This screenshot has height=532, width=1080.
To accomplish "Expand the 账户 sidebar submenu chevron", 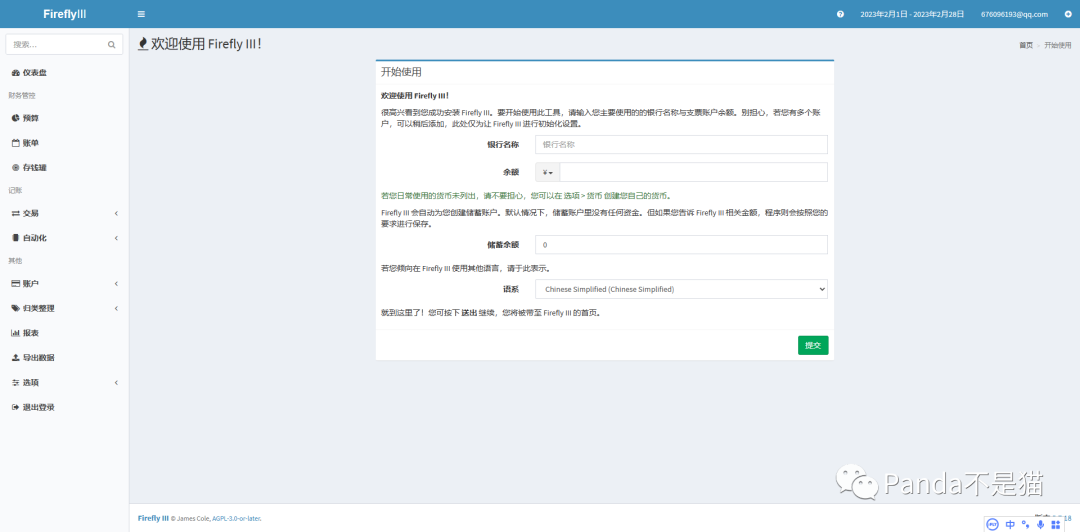I will click(116, 284).
